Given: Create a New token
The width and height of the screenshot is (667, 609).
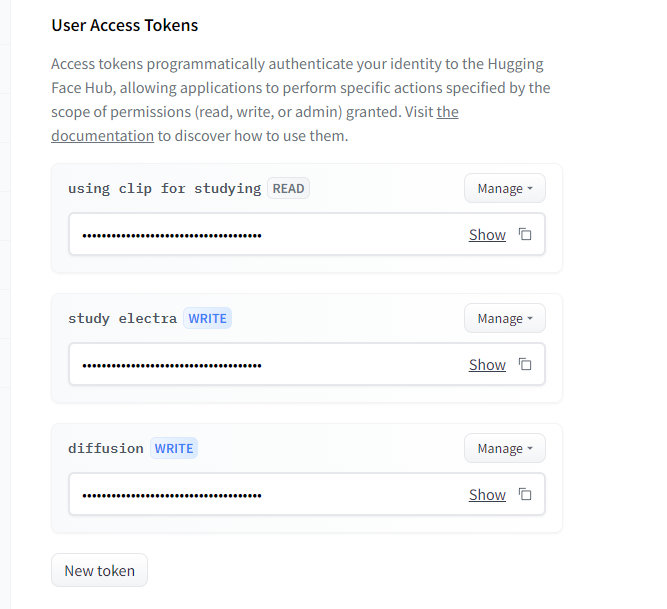Looking at the screenshot, I should pos(99,570).
